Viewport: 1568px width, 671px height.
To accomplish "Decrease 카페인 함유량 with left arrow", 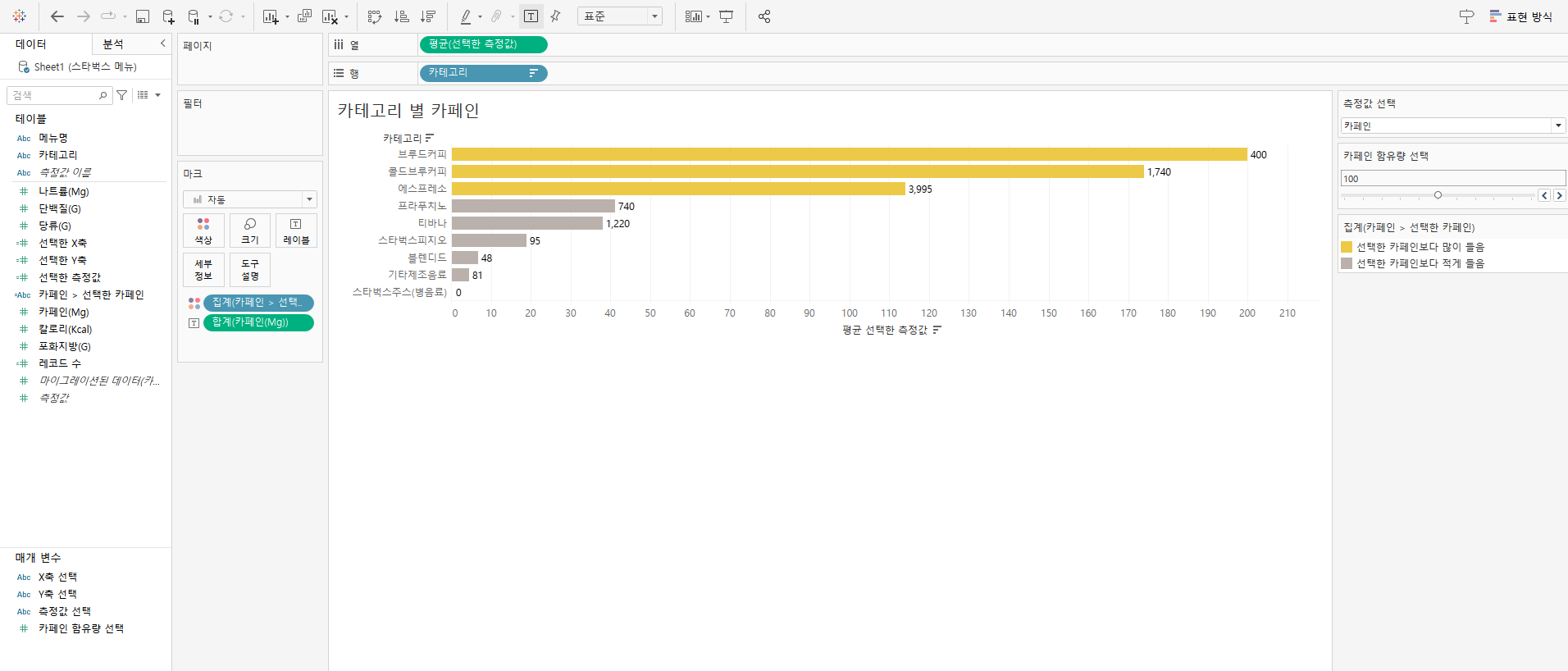I will (1544, 195).
